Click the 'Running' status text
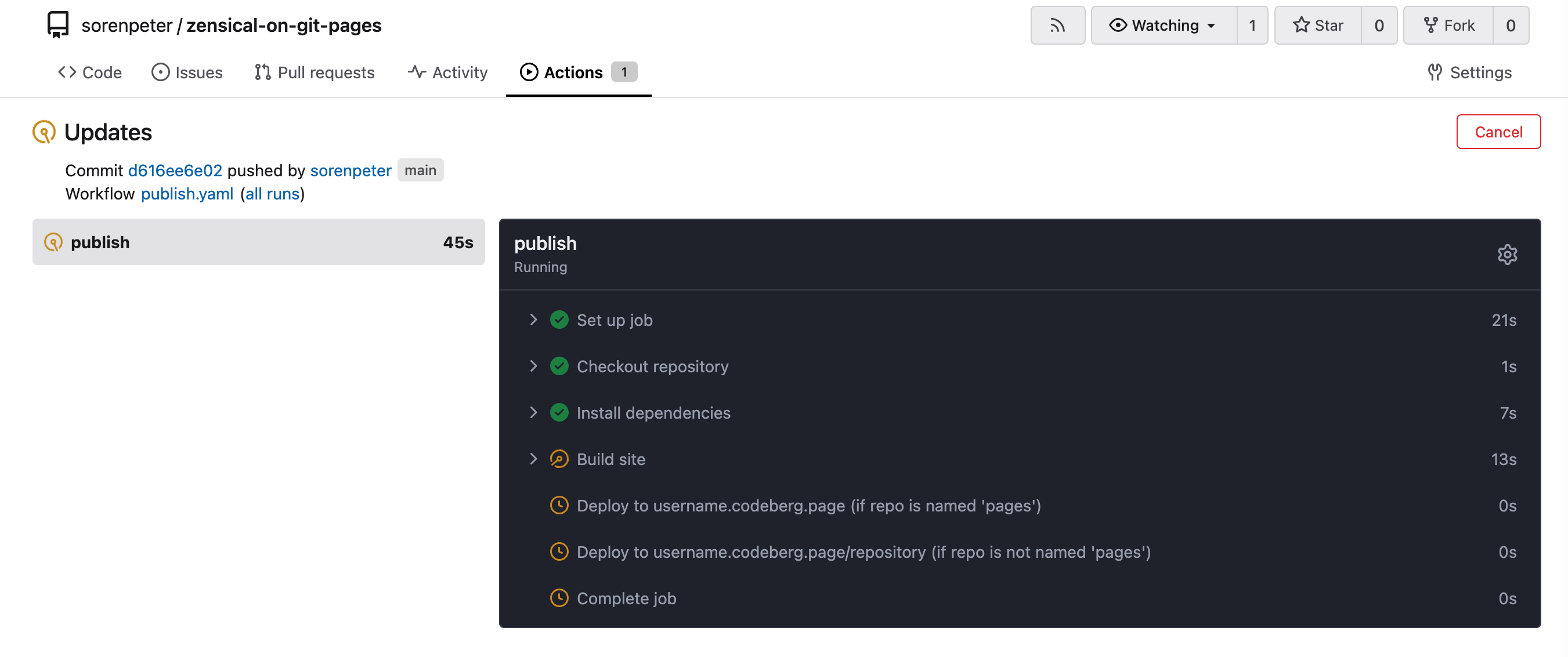The width and height of the screenshot is (1568, 657). click(x=540, y=267)
